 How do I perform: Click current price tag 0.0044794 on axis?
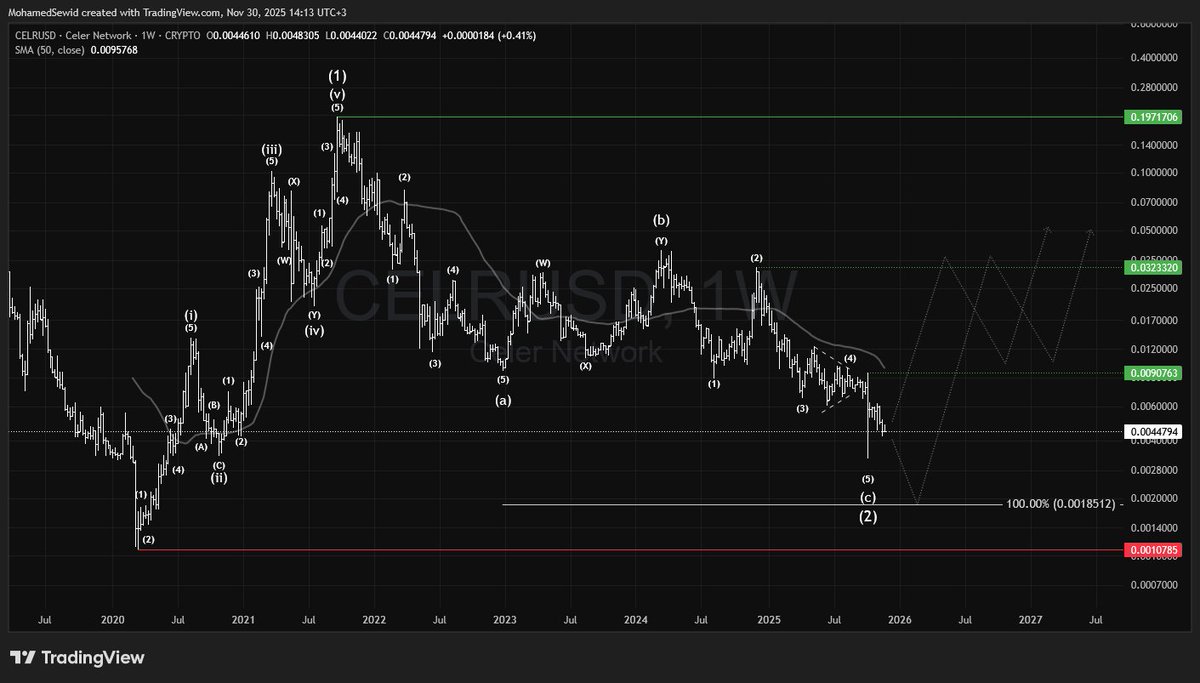pyautogui.click(x=1155, y=432)
